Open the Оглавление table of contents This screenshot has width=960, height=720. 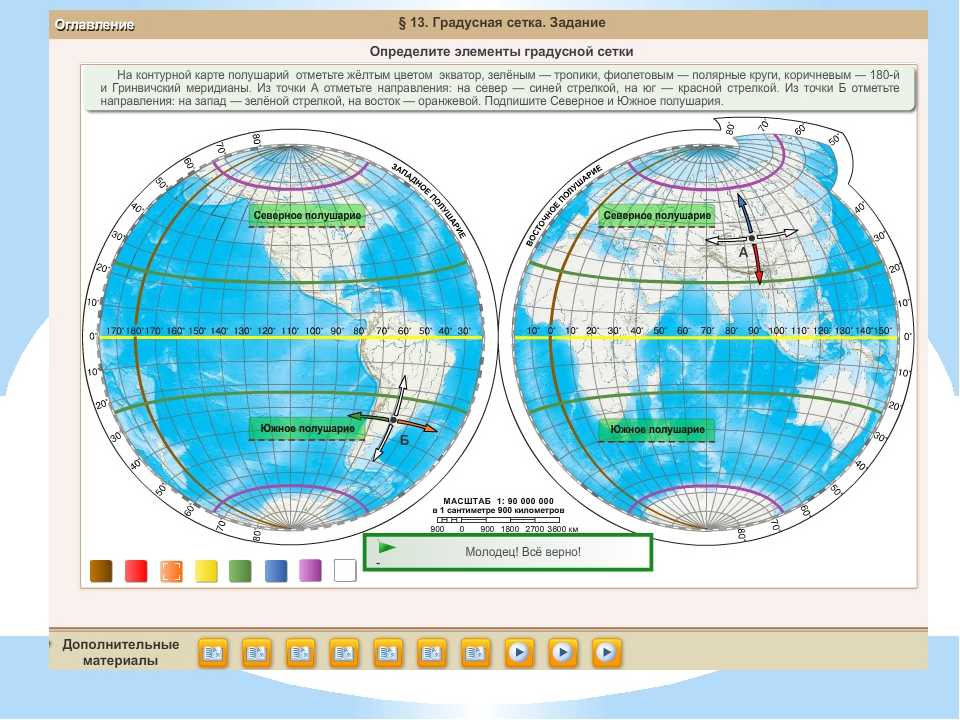click(x=95, y=25)
